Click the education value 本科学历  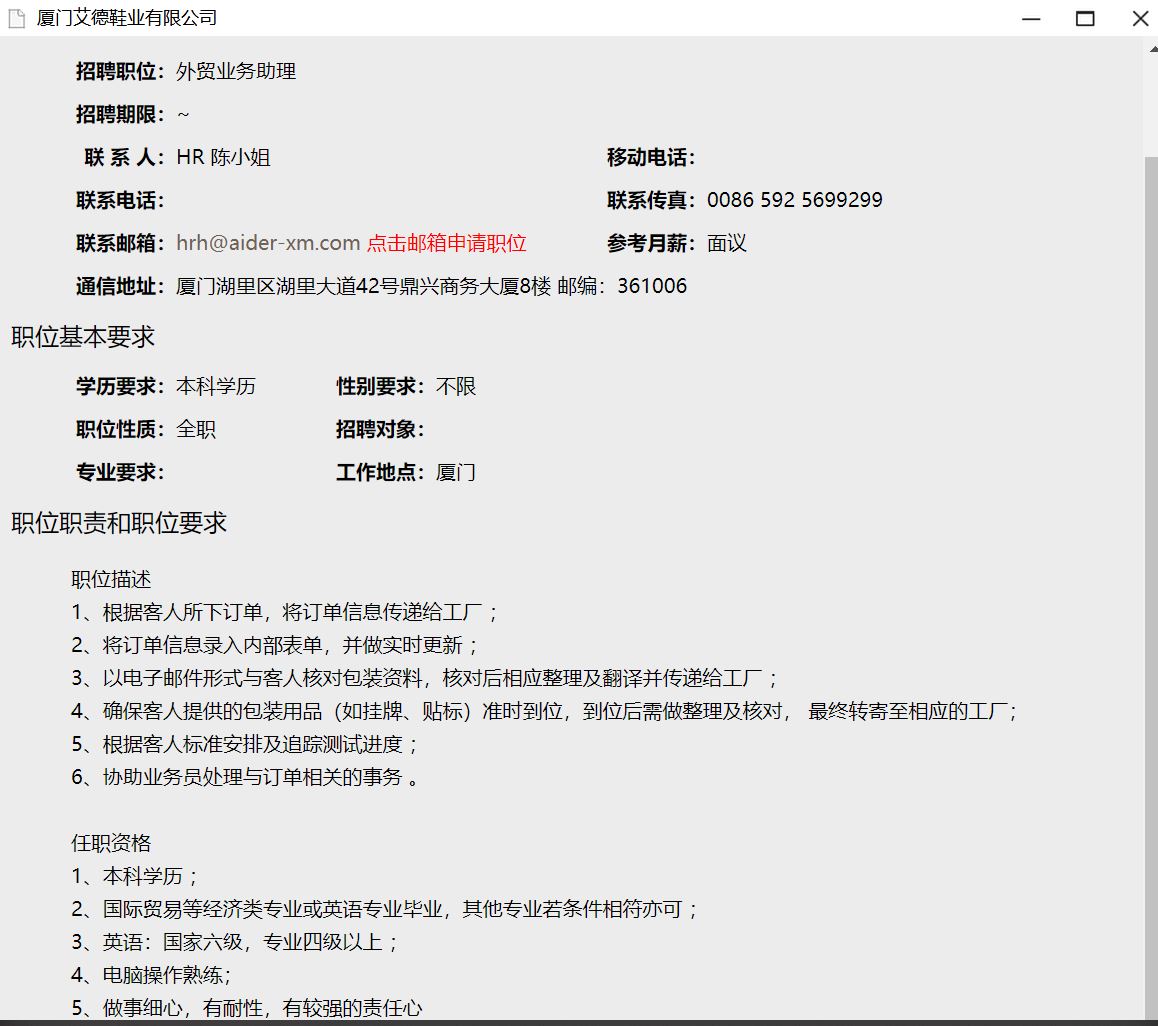tap(216, 386)
